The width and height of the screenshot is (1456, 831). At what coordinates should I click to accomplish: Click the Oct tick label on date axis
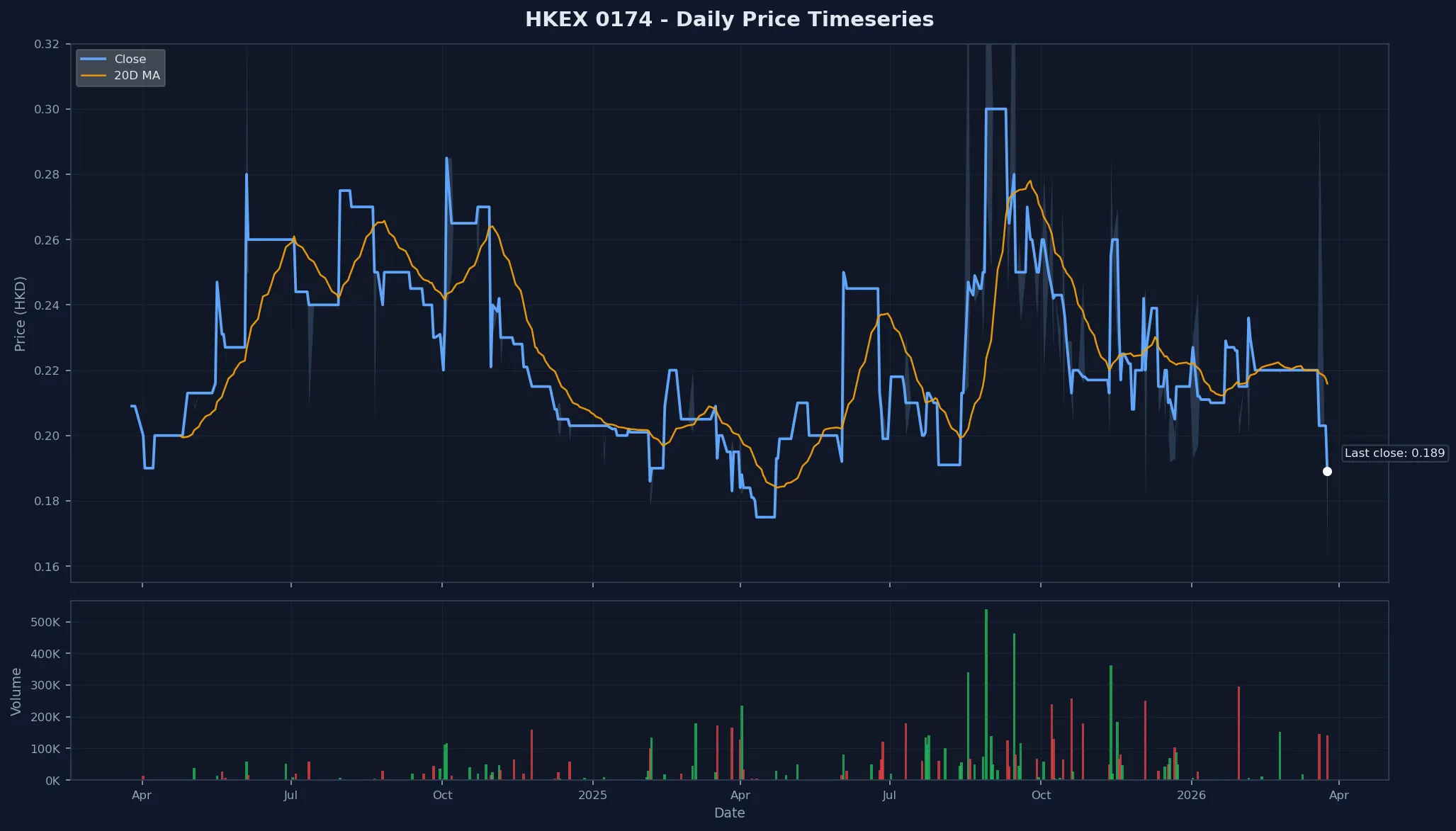point(443,796)
